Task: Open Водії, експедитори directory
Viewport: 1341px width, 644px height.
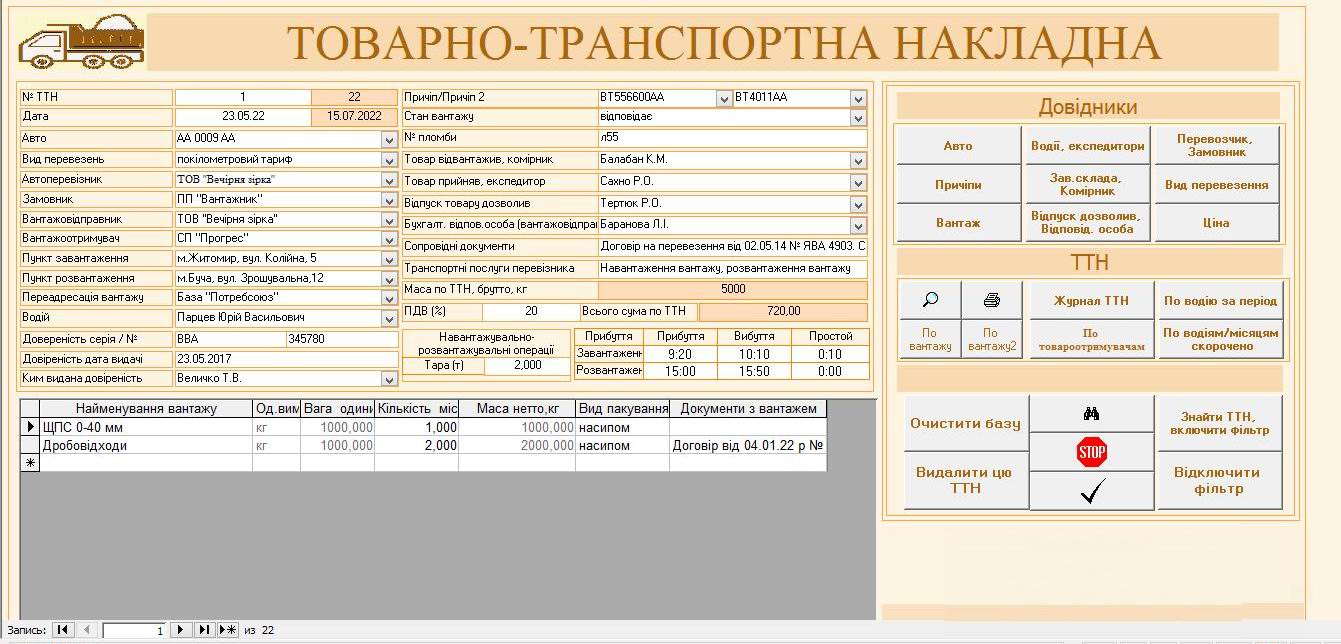Action: point(1087,146)
